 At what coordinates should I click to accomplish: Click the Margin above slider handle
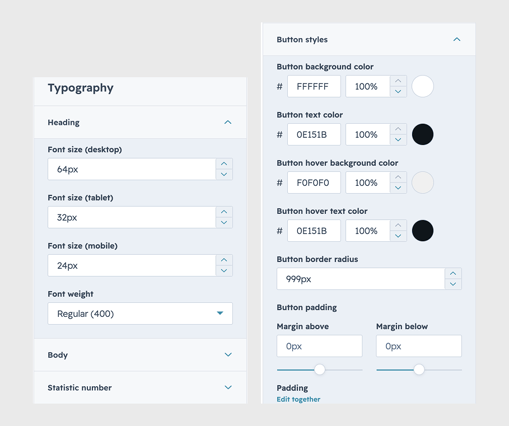click(x=319, y=369)
